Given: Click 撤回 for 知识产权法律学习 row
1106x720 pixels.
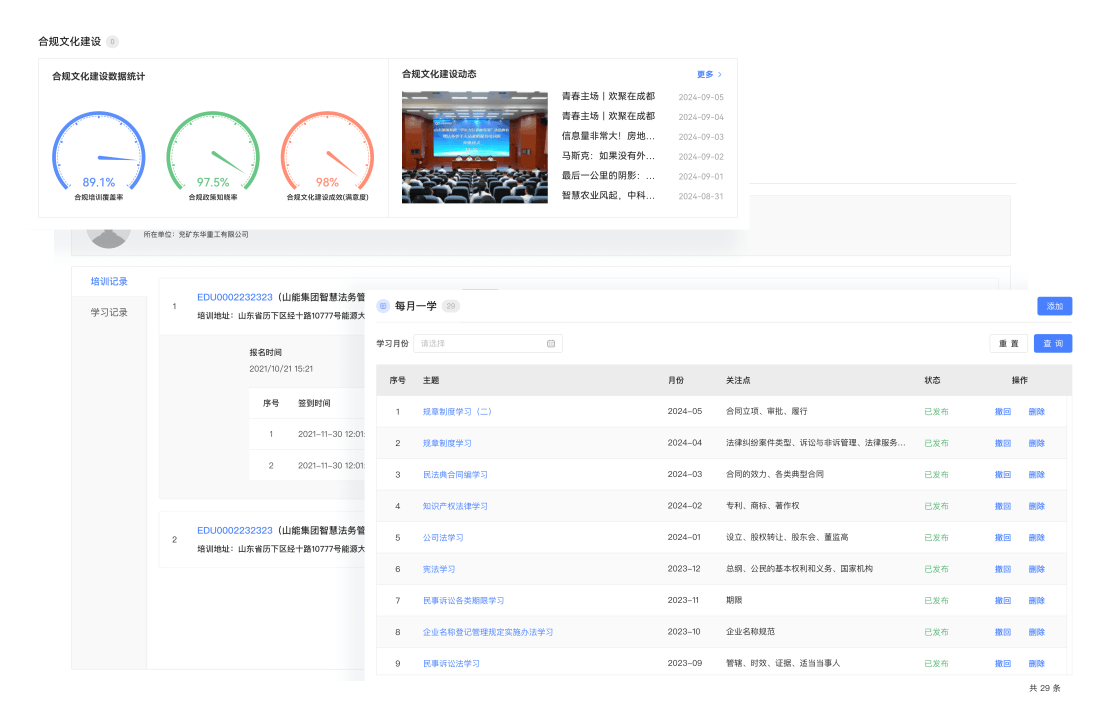Looking at the screenshot, I should 1003,506.
